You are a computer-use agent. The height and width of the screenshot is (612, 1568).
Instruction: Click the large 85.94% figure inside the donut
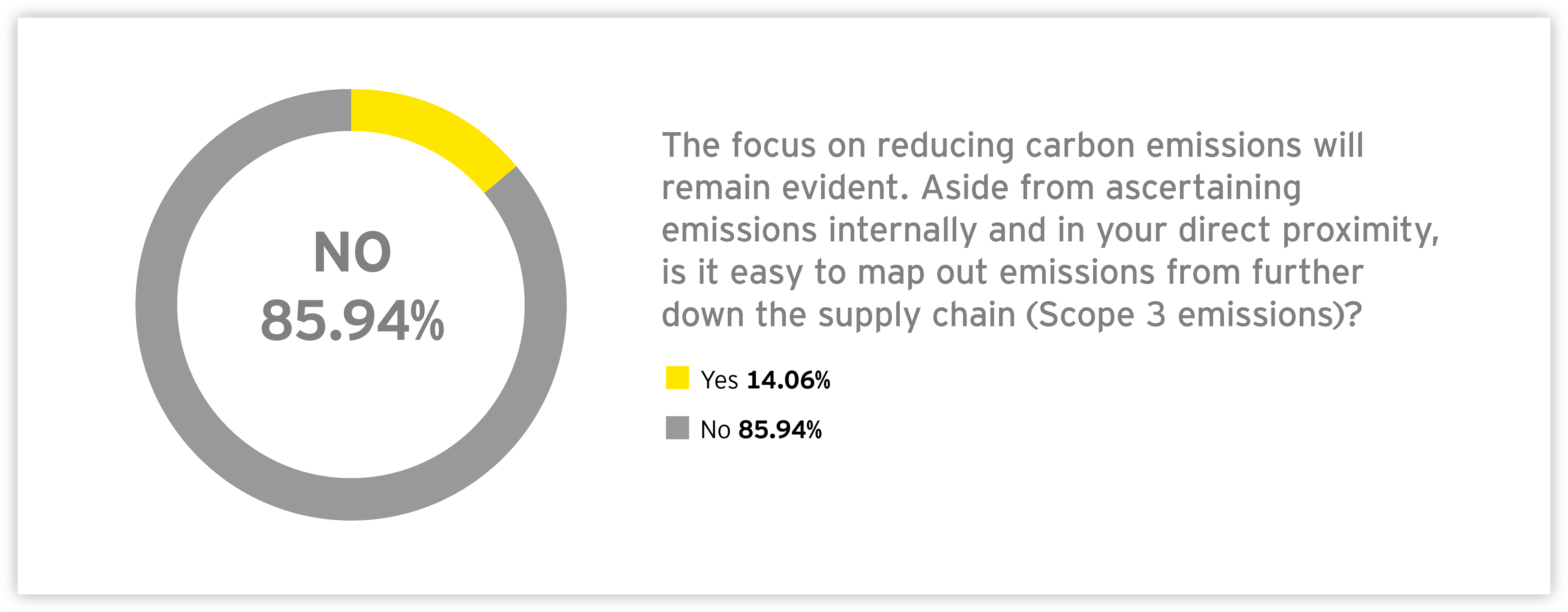(352, 321)
